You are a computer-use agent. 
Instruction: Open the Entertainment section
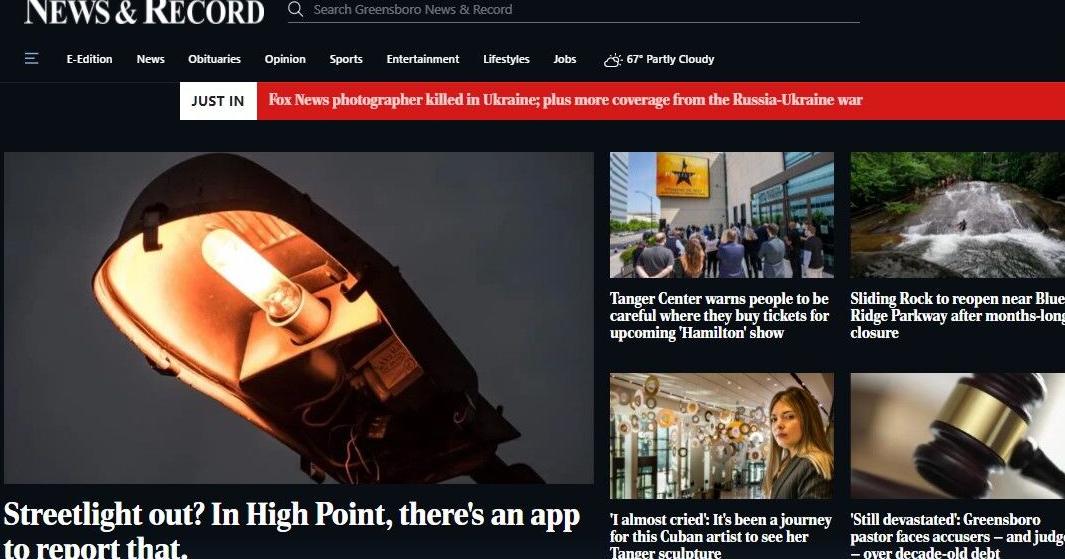(422, 59)
